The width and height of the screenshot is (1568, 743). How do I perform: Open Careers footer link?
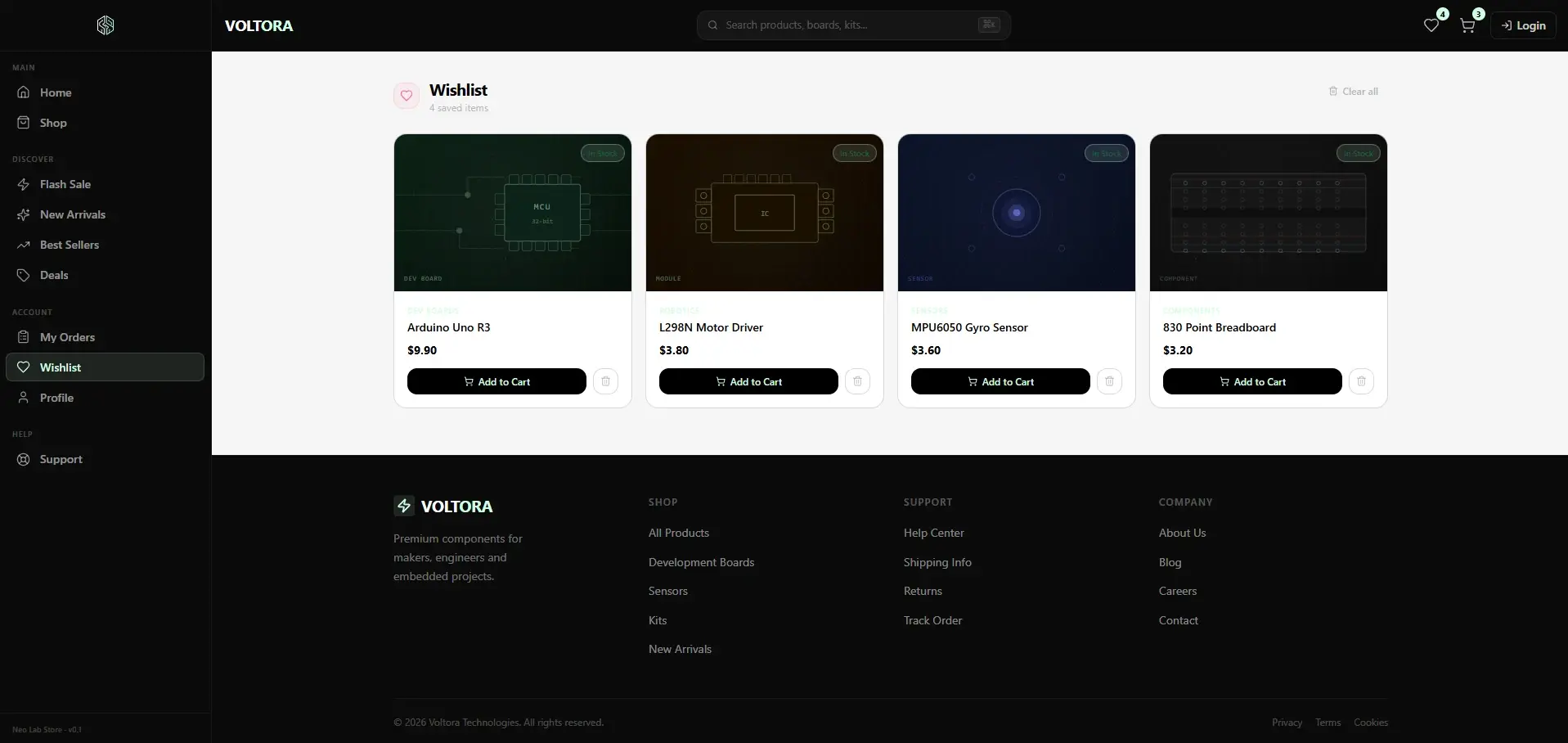1177,591
